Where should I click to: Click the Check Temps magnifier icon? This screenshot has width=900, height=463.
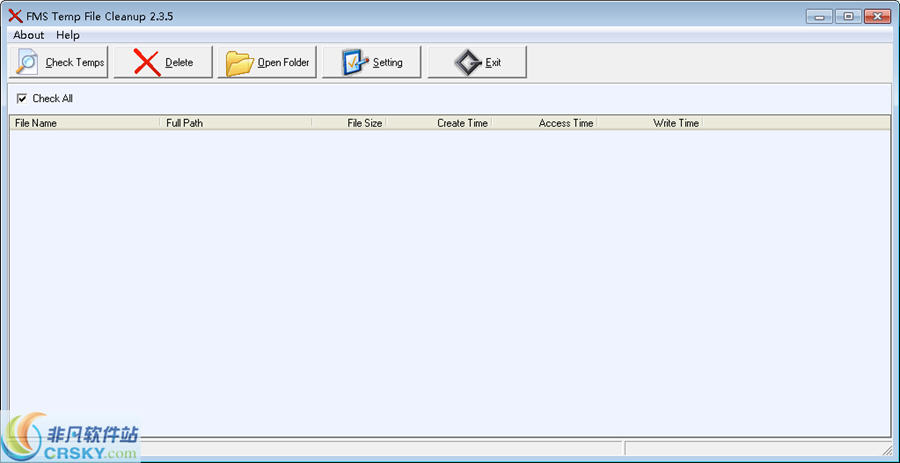(26, 62)
